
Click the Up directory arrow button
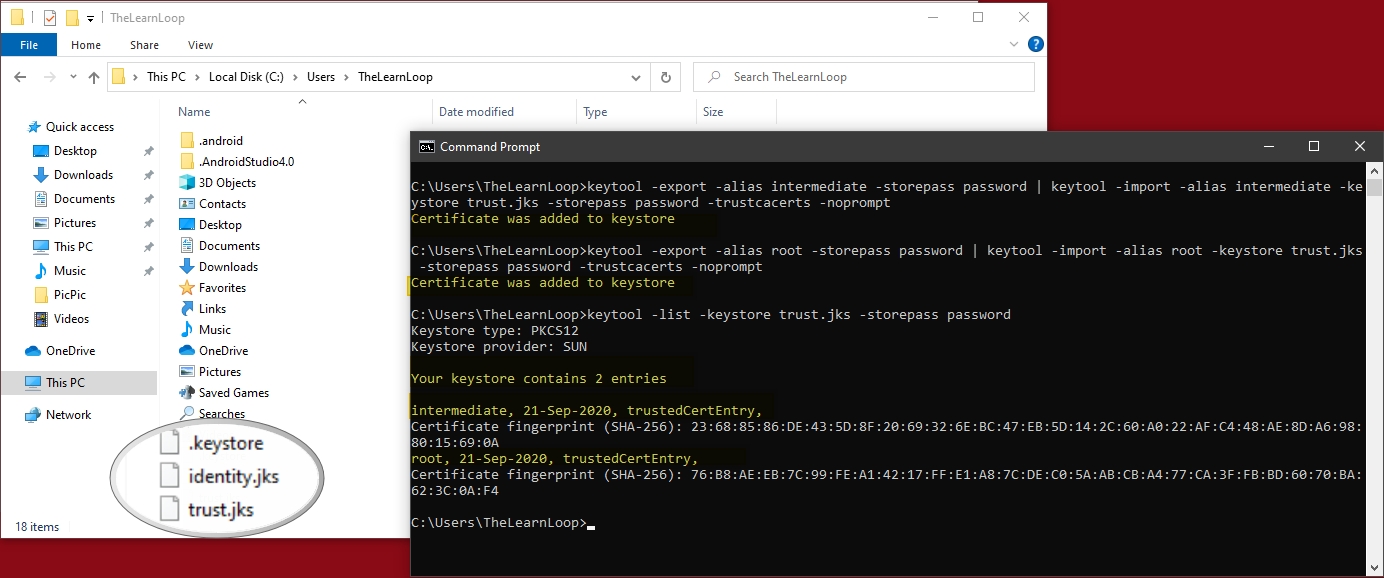(x=94, y=77)
